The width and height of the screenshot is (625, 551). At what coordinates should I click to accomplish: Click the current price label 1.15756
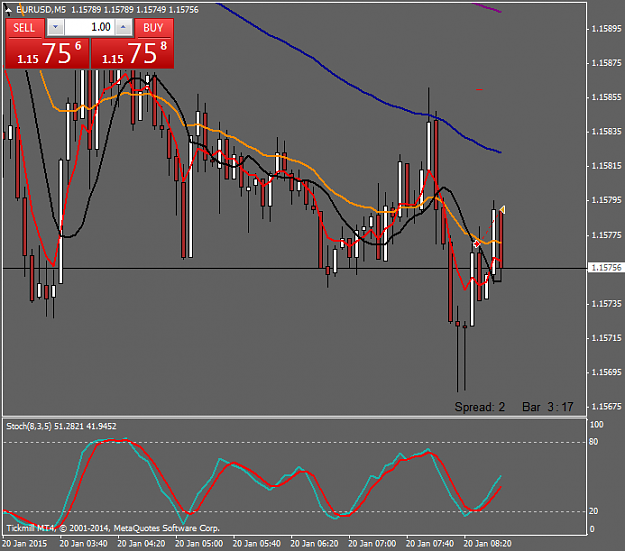[x=606, y=268]
